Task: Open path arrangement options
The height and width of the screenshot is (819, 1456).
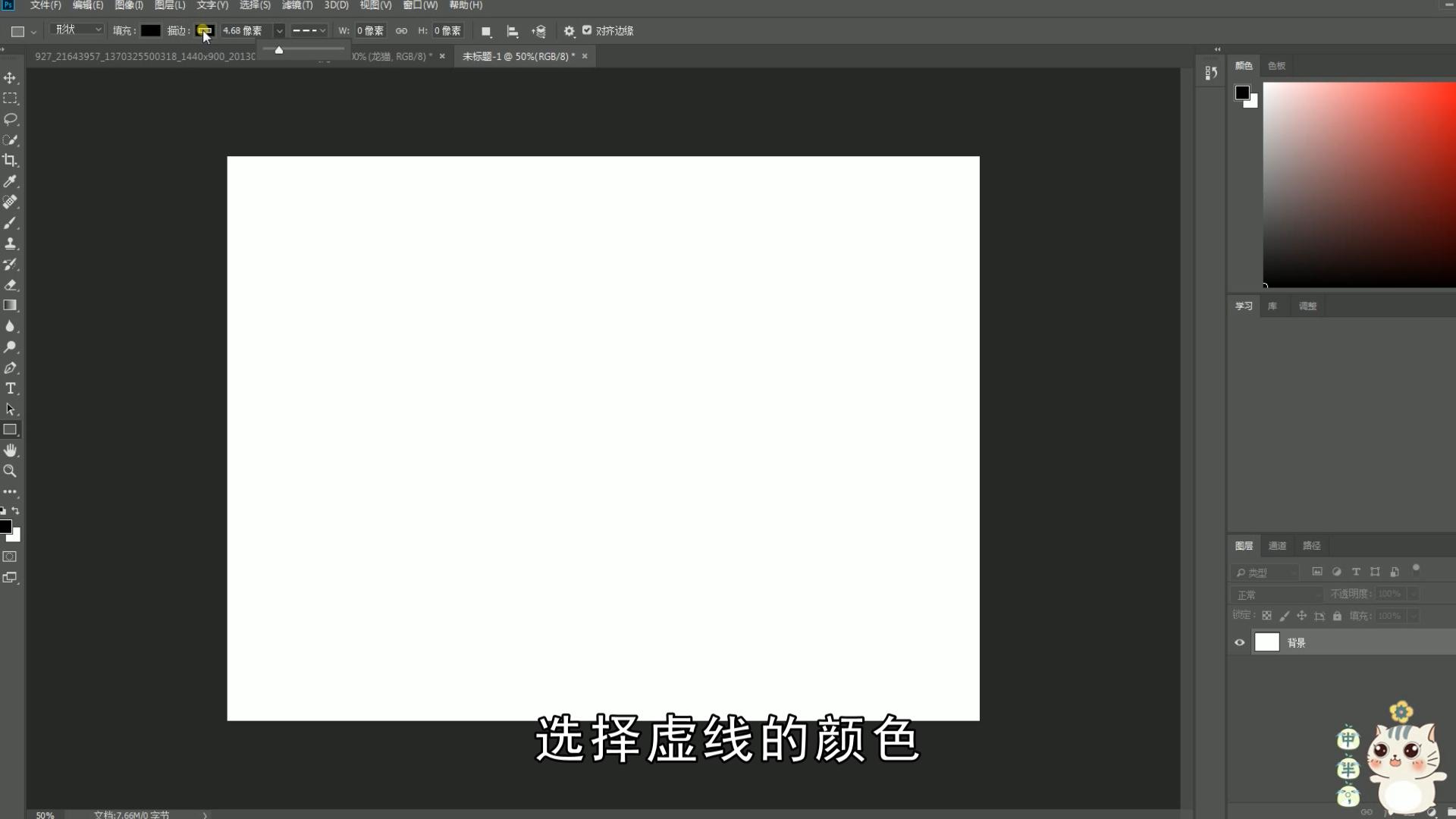Action: coord(539,31)
